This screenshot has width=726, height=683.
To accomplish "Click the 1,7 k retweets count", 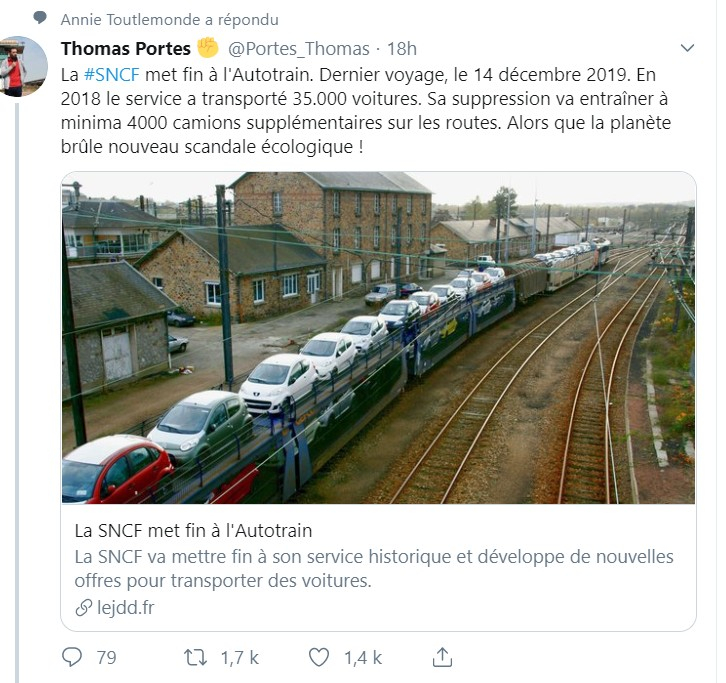I will coord(239,658).
